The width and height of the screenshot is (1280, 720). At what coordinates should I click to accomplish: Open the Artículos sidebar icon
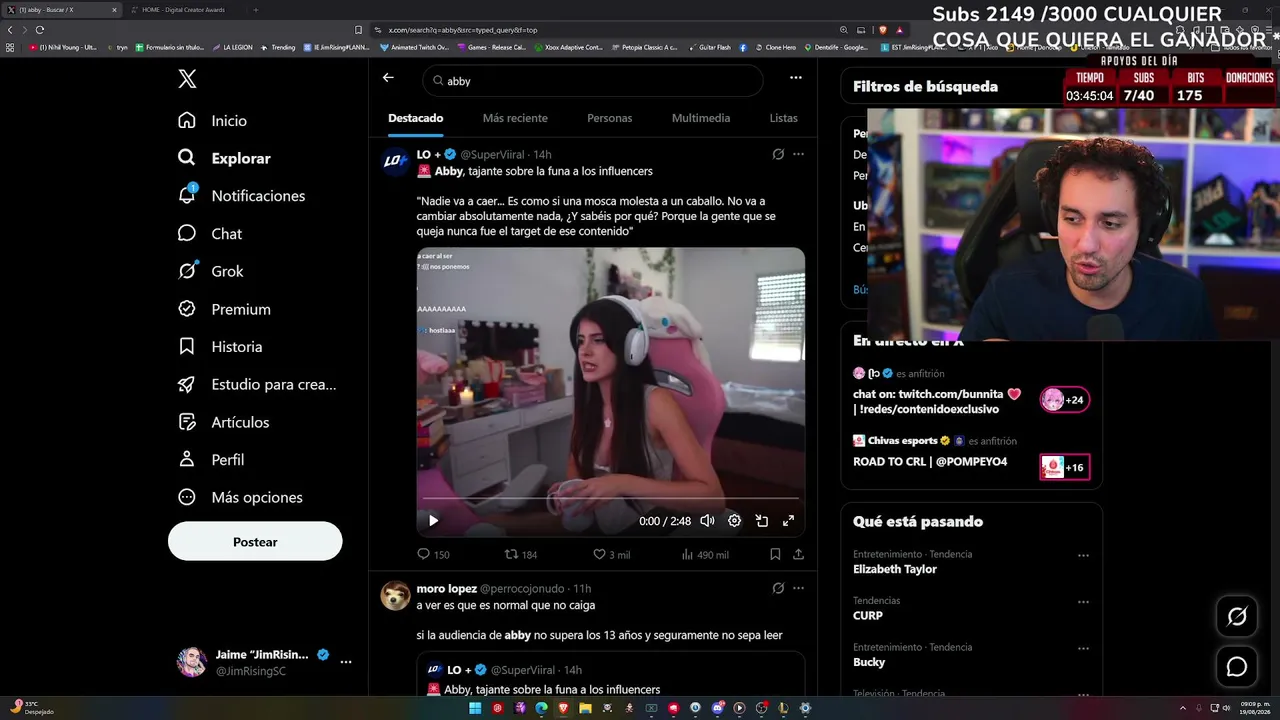point(187,422)
